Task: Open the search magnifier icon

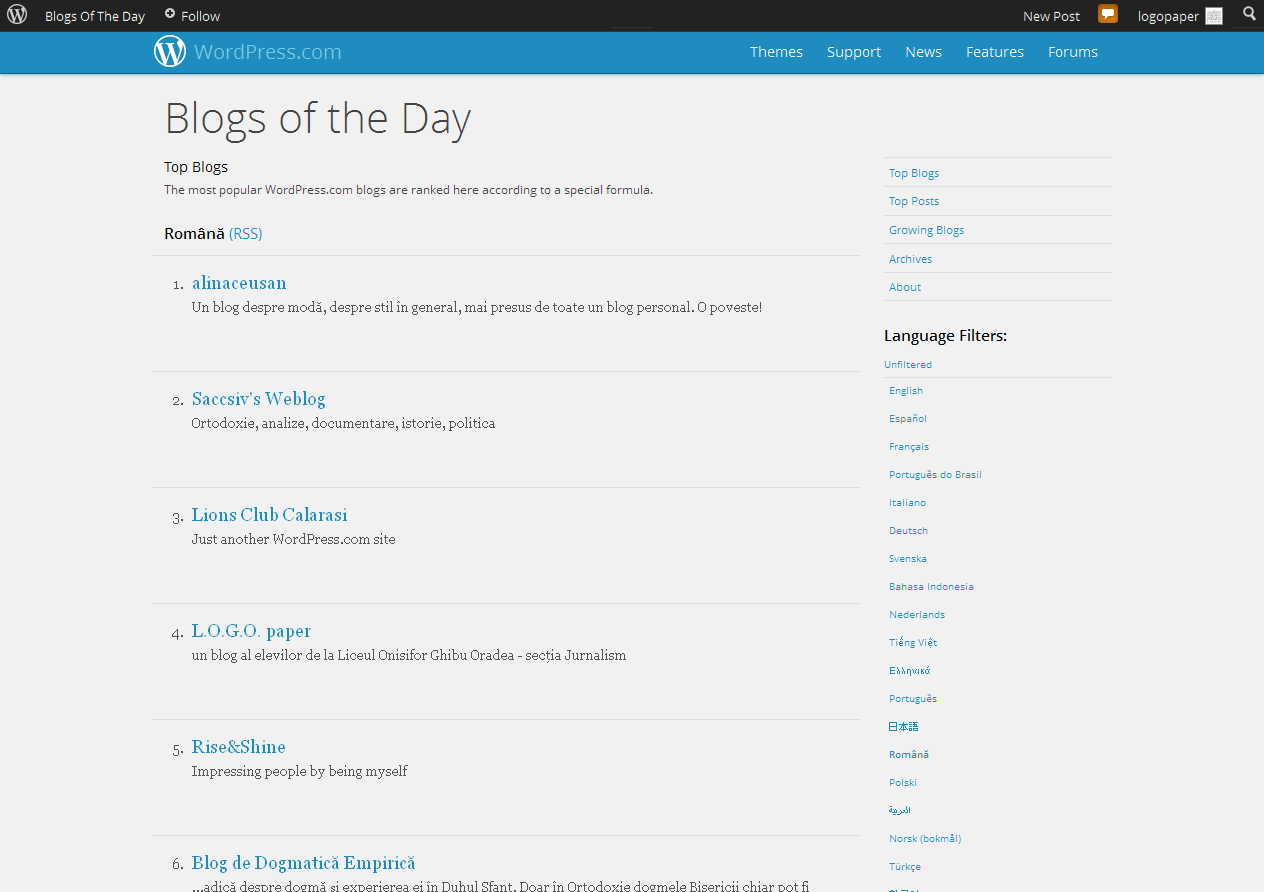Action: (1249, 14)
